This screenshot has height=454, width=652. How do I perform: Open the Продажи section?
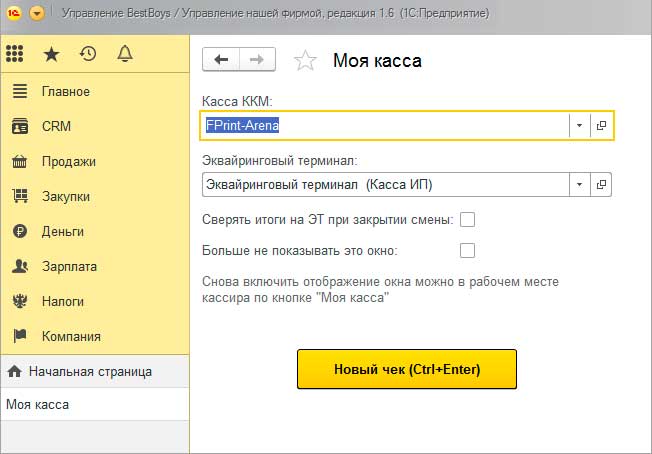coord(94,161)
